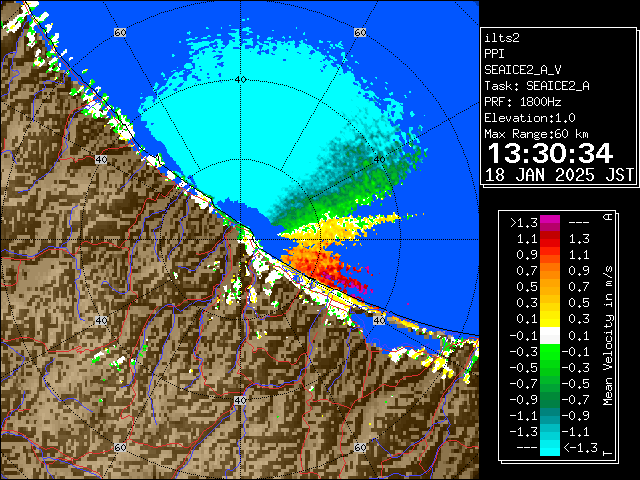Click the 'PPI' scan type text
Viewport: 640px width, 480px height.
coord(494,54)
